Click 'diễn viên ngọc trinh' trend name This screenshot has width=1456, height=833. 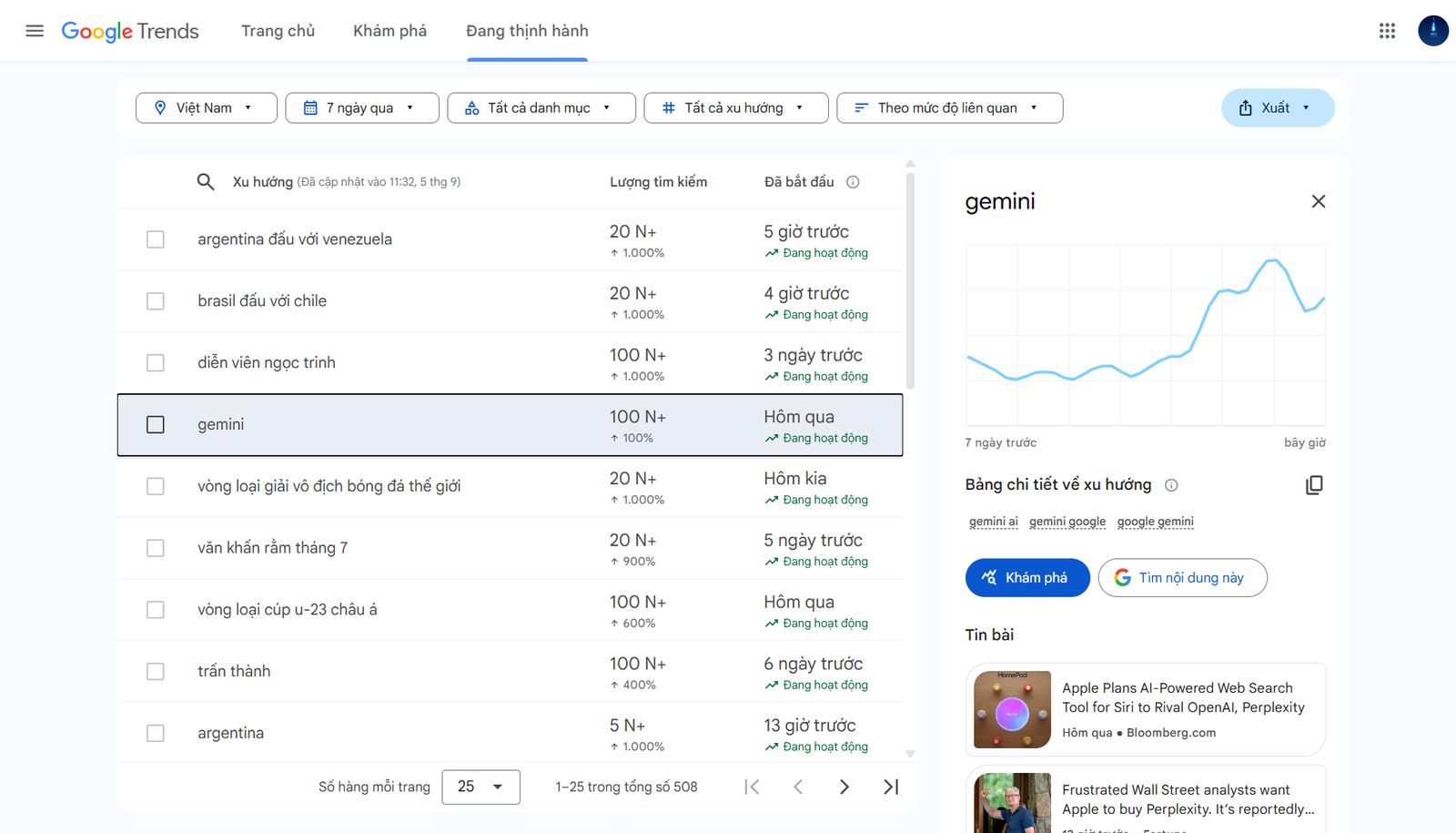tap(267, 362)
